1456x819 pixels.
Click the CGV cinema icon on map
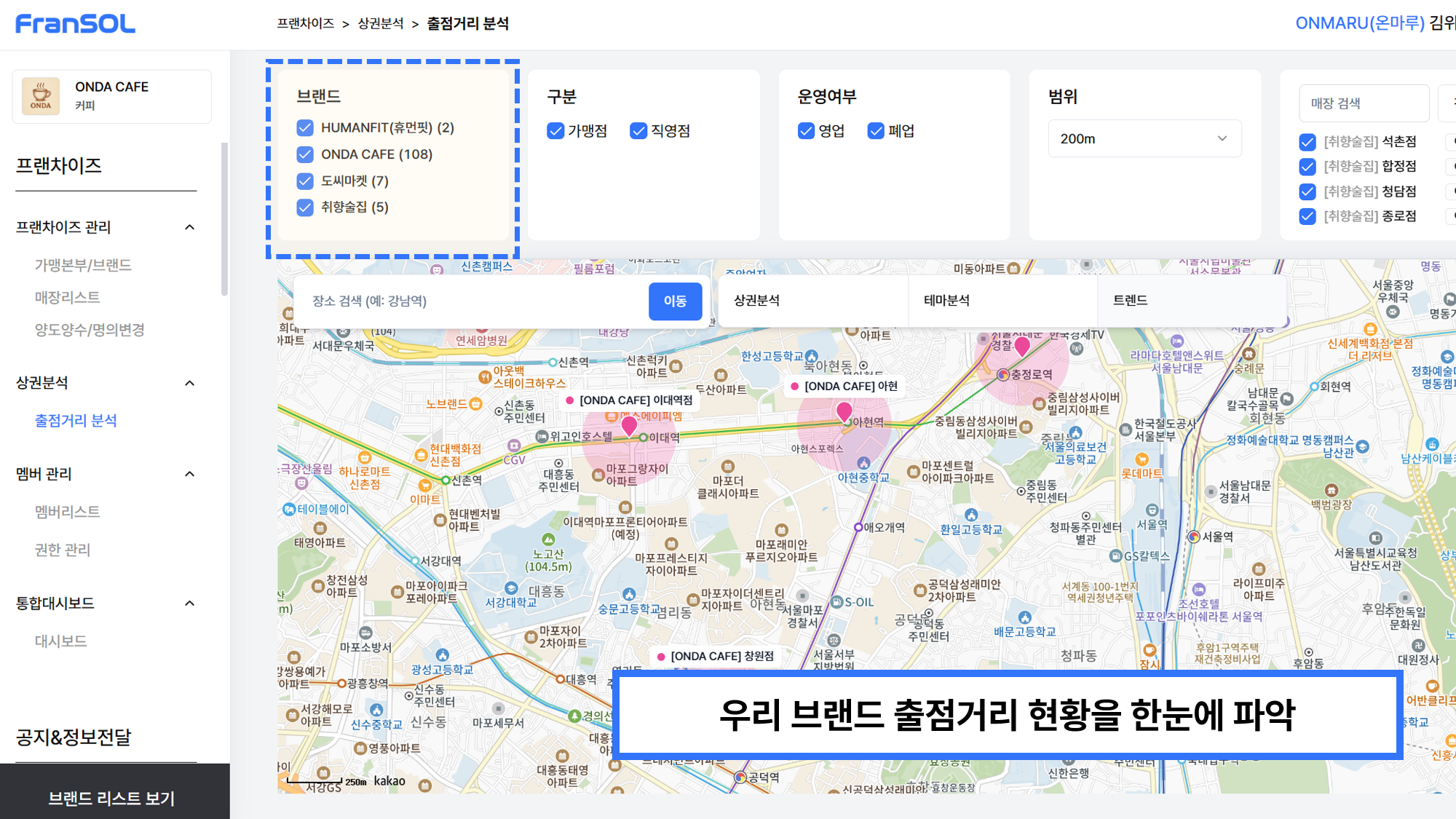(514, 445)
